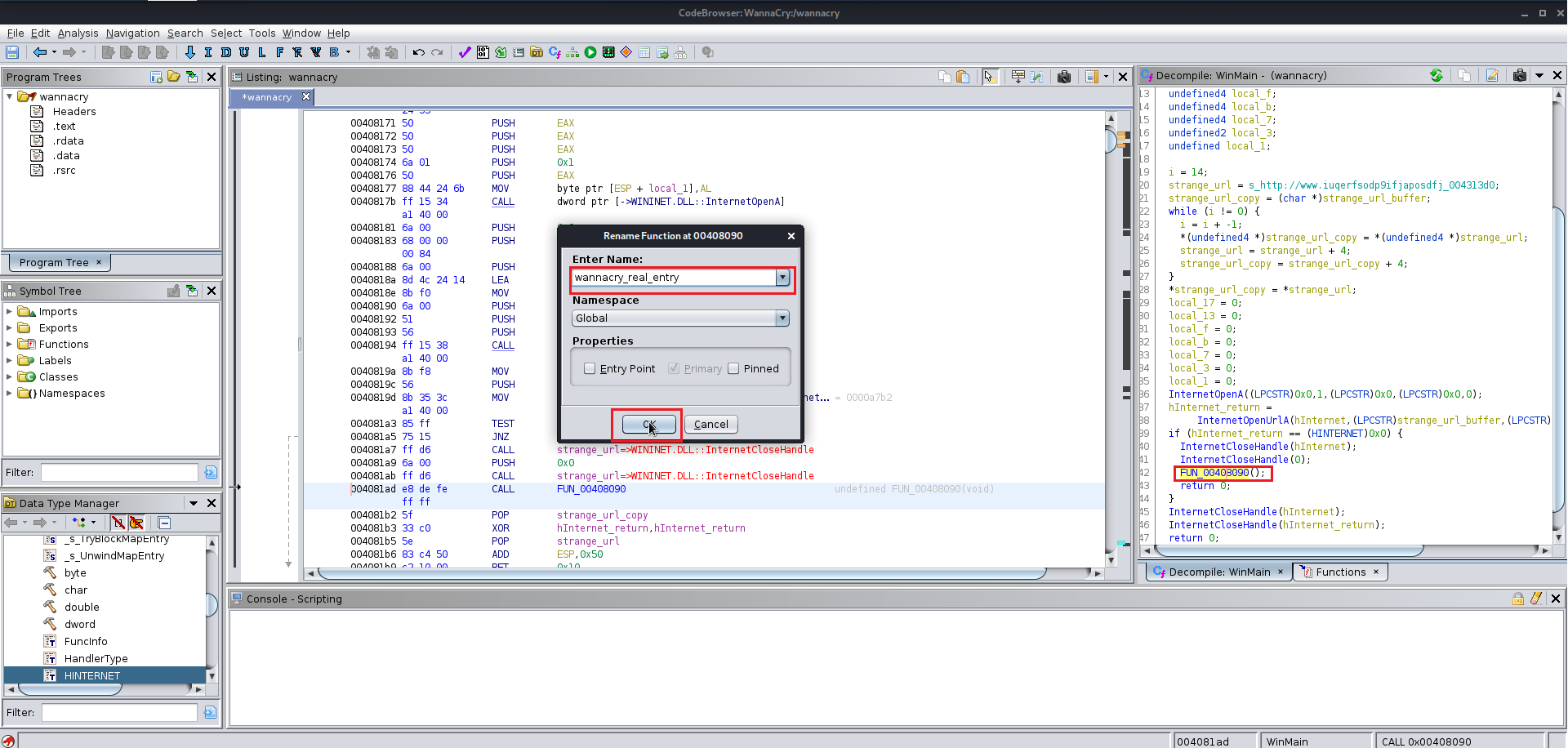Viewport: 1568px width, 748px height.
Task: Click Cancel in Rename Function dialog
Action: (710, 424)
